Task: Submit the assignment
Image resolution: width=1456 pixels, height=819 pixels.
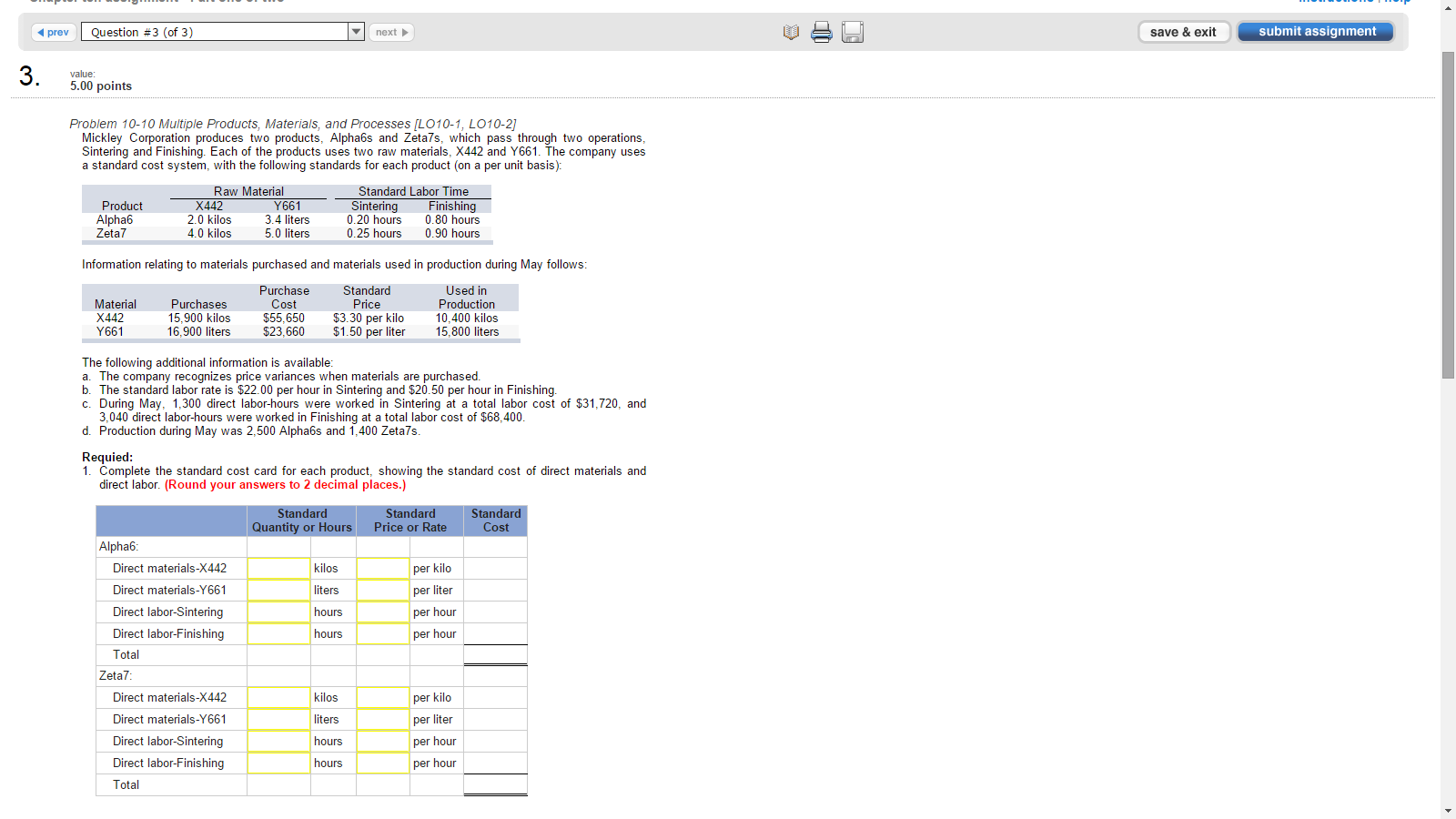Action: coord(1316,32)
